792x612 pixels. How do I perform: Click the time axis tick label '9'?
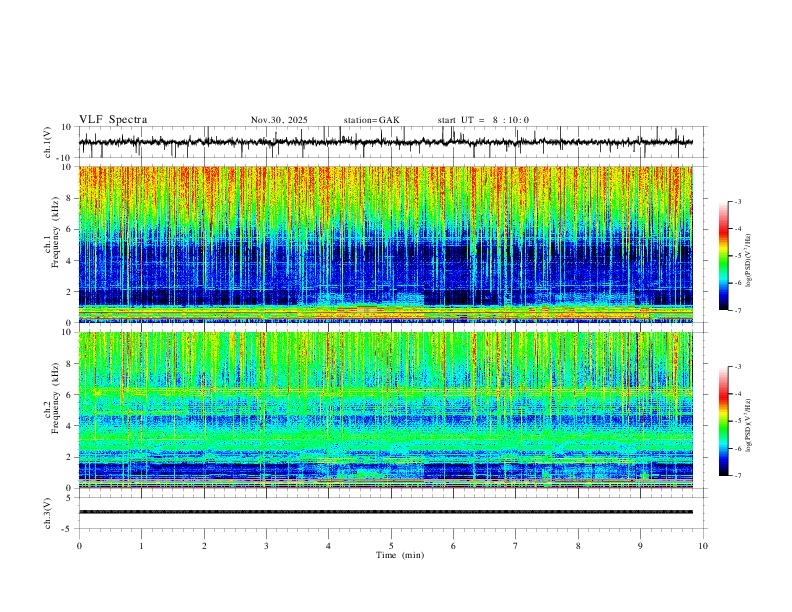[x=640, y=546]
